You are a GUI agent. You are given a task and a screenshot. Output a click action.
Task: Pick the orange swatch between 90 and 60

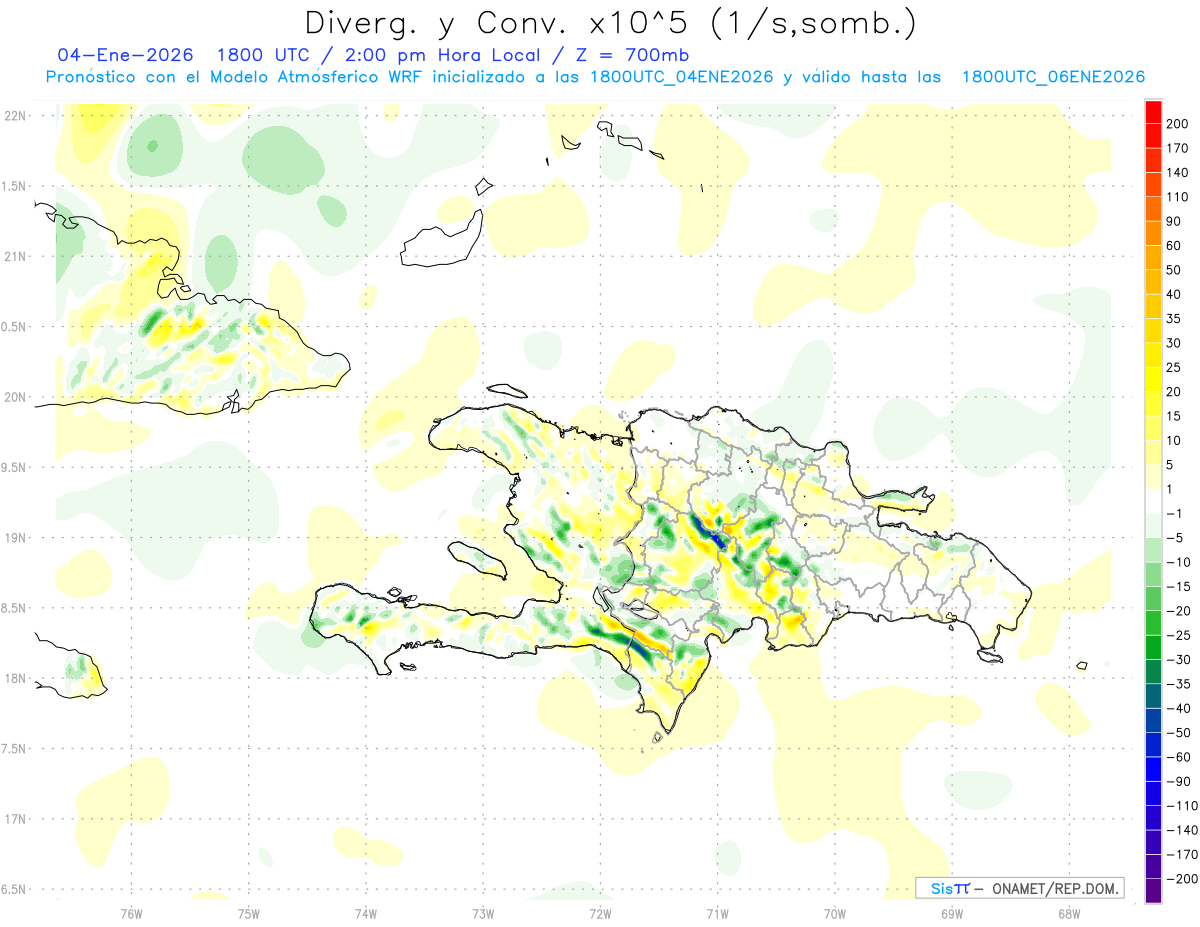pos(1154,234)
